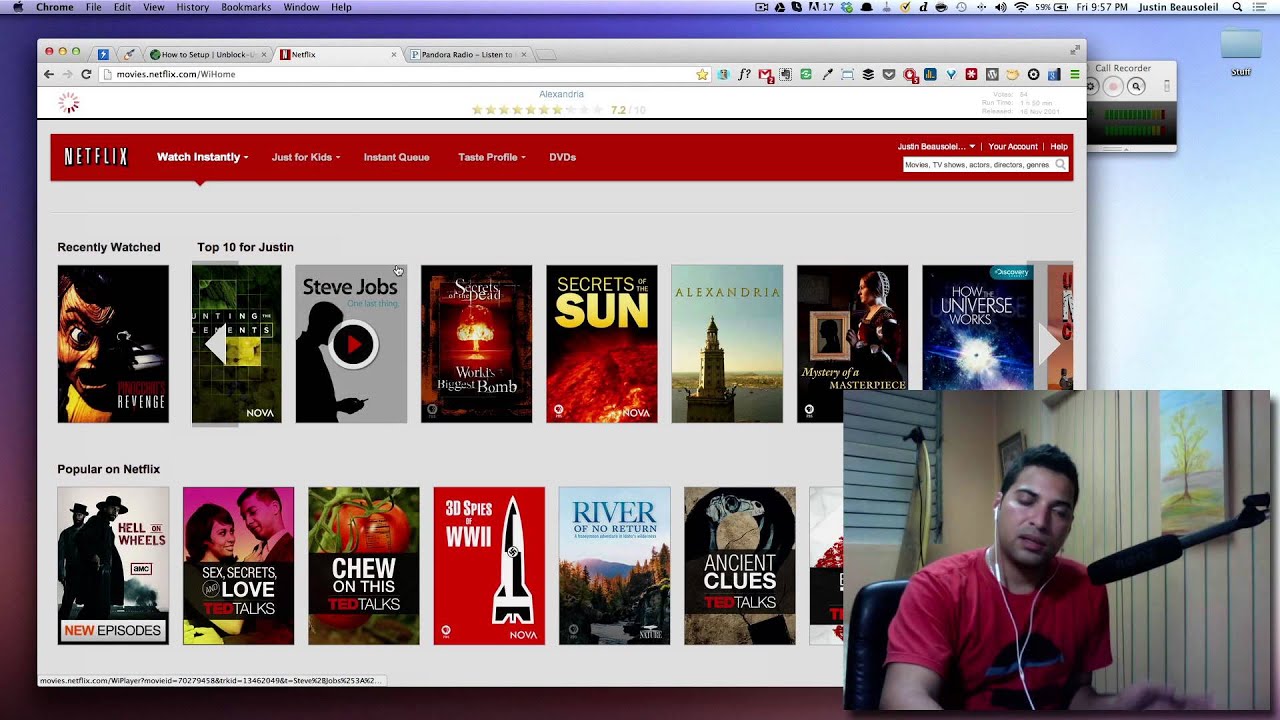The height and width of the screenshot is (720, 1280).
Task: Open the Gmail checker extension icon
Action: 765,75
